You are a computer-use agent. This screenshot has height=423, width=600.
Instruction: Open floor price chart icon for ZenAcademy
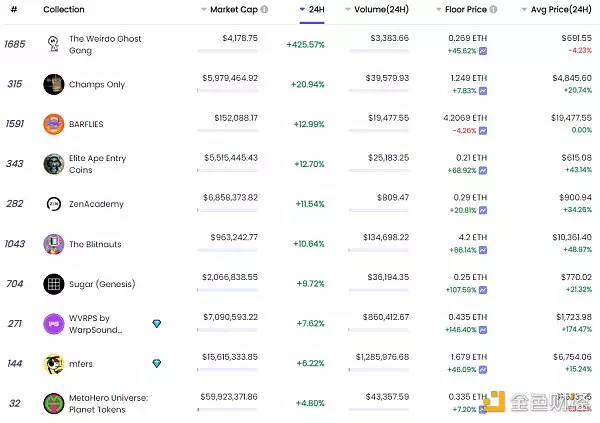[483, 210]
